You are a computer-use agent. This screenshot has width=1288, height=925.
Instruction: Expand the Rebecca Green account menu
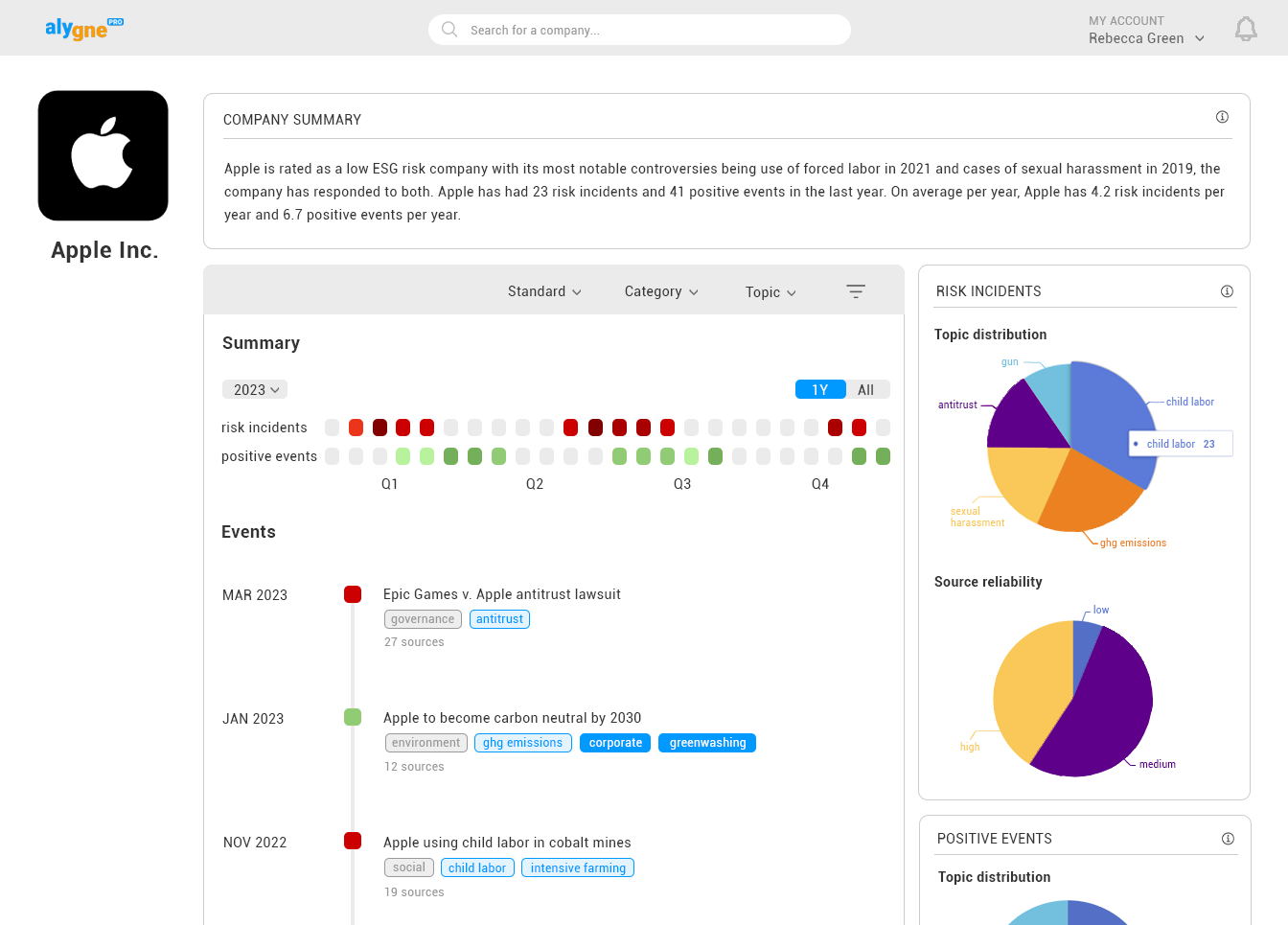pyautogui.click(x=1146, y=38)
